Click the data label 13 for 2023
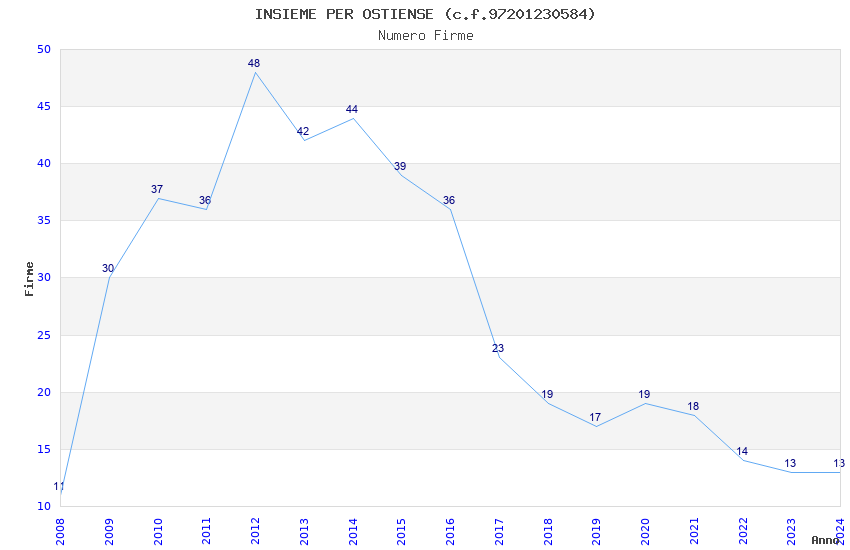This screenshot has height=550, width=850. pyautogui.click(x=790, y=463)
